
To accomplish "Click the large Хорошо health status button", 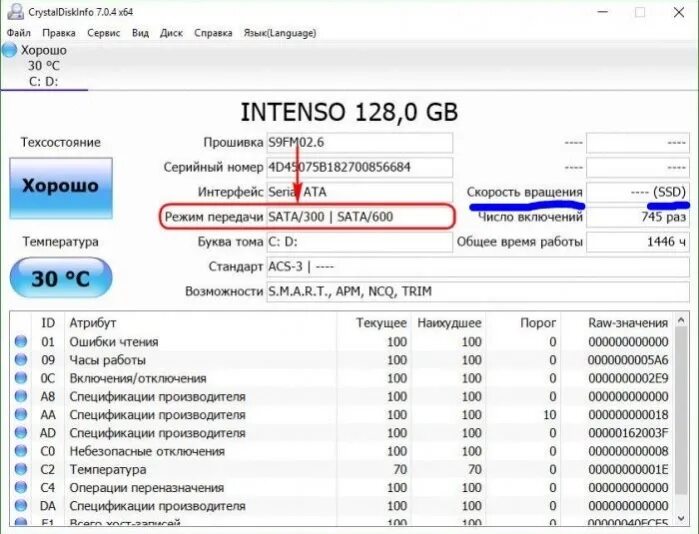I will click(x=61, y=188).
